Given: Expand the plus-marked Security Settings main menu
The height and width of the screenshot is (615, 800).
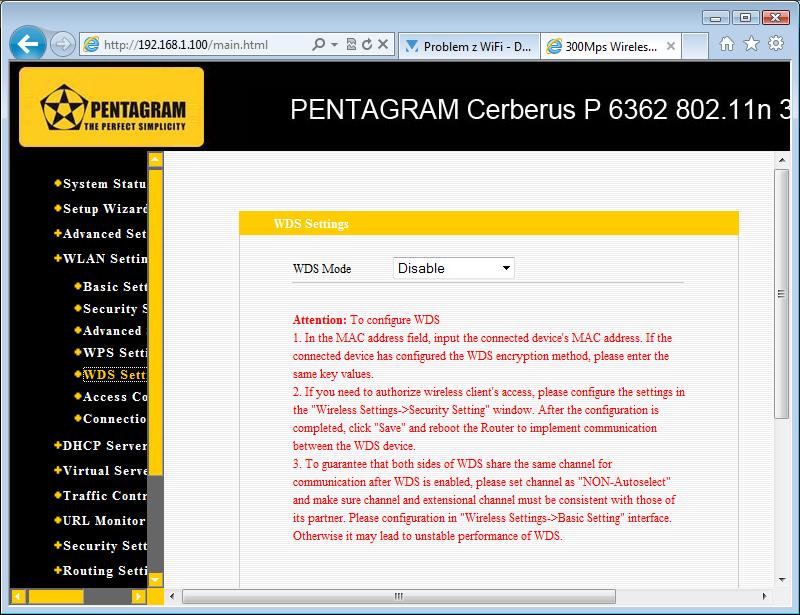Looking at the screenshot, I should click(101, 546).
